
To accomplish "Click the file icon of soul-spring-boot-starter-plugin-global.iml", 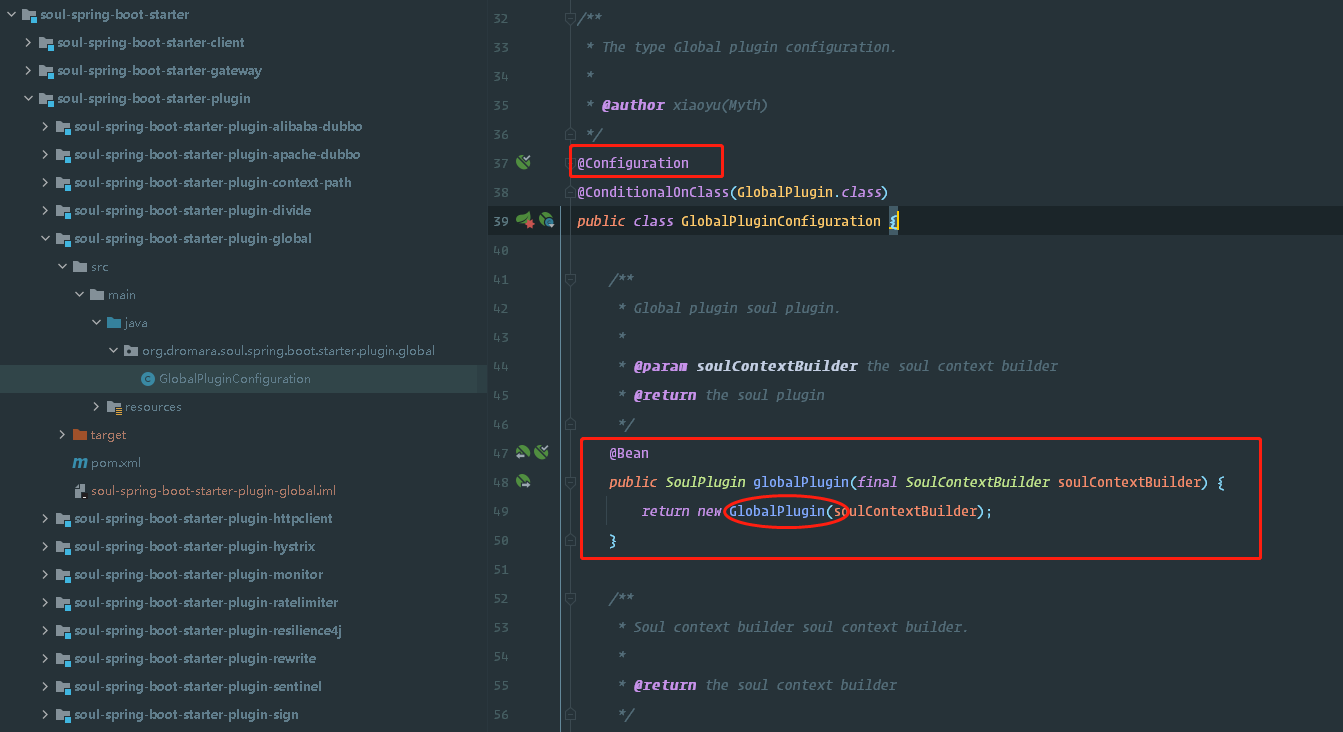I will tap(81, 491).
